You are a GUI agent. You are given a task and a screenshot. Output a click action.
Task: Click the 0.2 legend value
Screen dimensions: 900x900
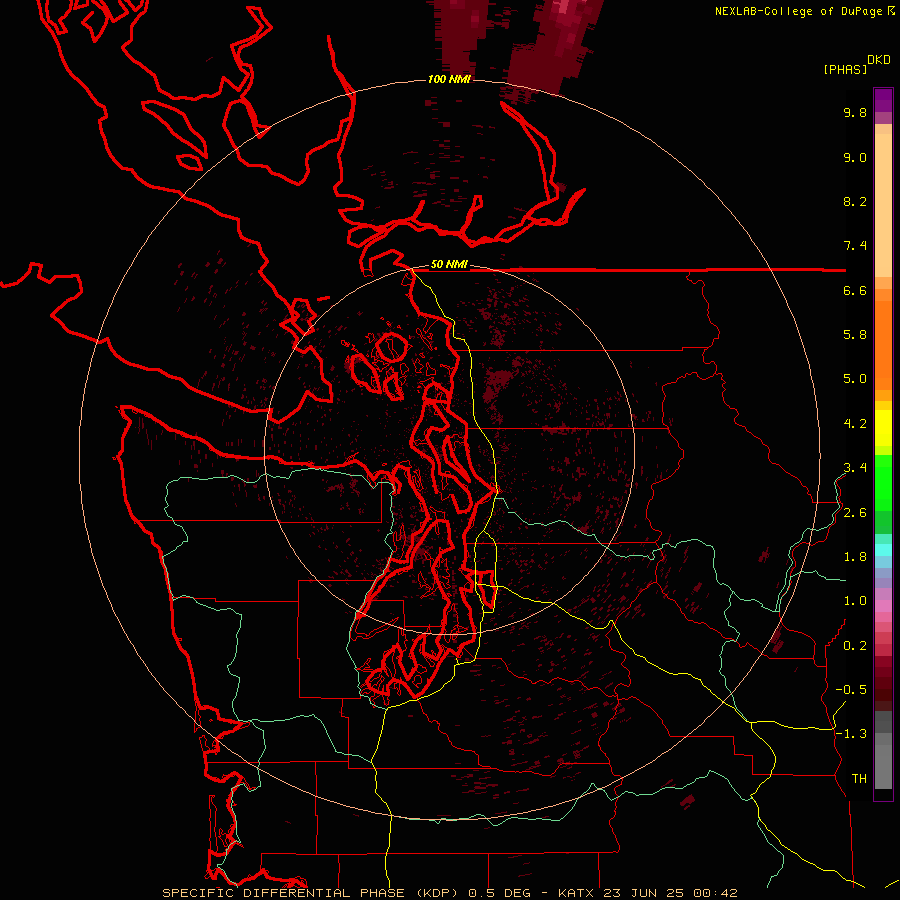point(855,646)
